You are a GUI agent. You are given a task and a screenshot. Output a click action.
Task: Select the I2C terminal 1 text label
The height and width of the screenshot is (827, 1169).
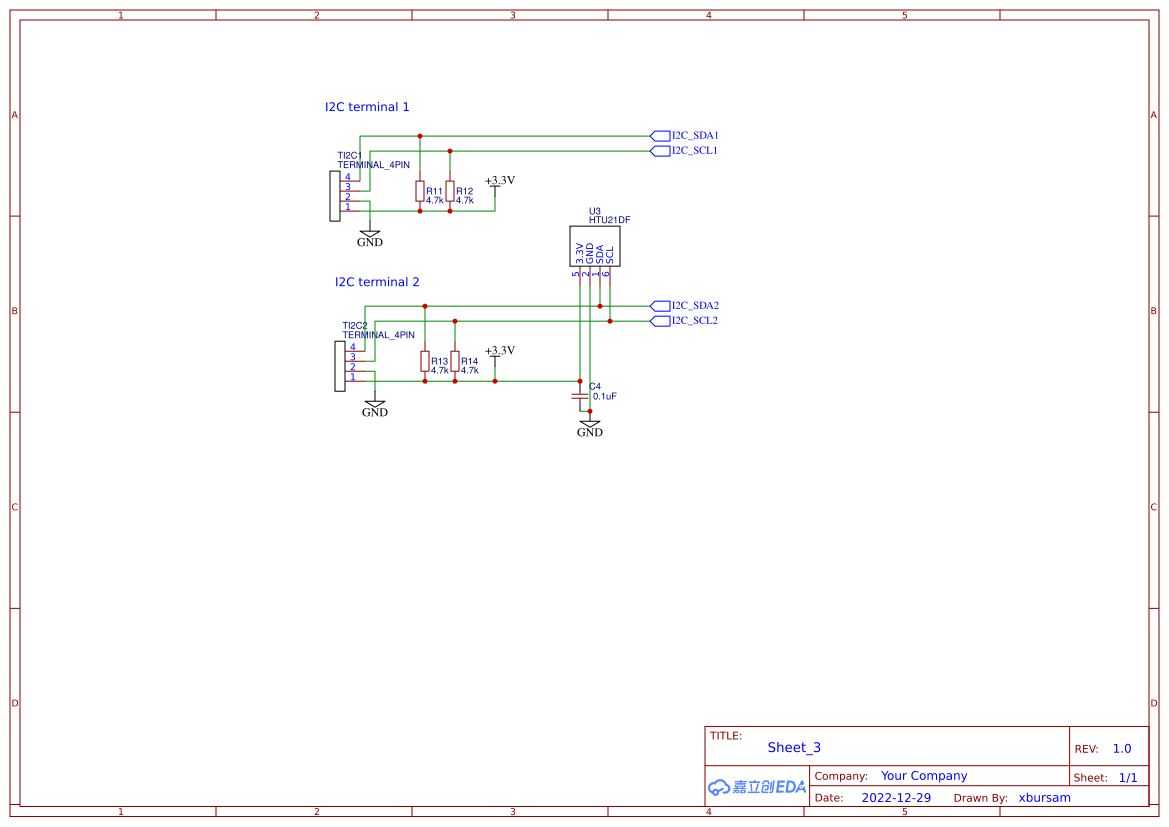click(x=366, y=106)
